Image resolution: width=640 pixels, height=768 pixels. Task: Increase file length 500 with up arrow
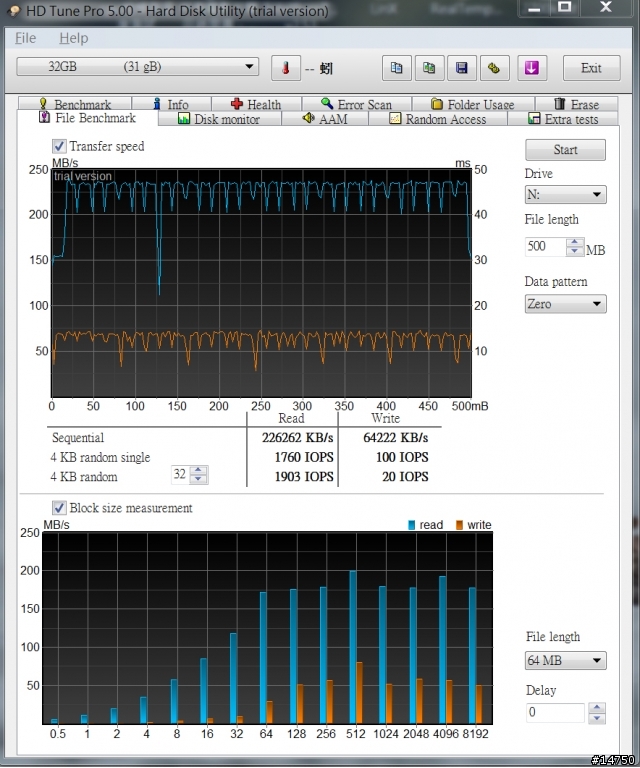(x=574, y=242)
